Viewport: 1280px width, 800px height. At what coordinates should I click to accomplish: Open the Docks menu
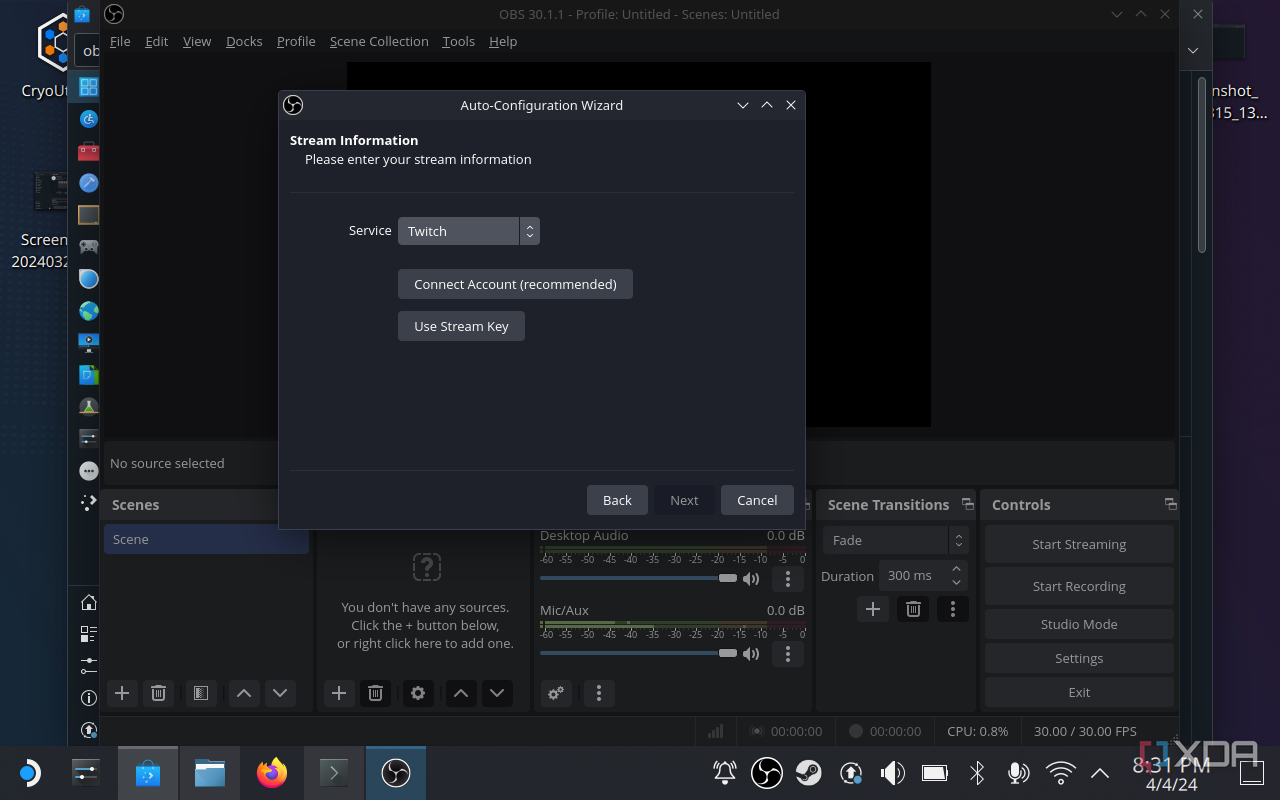[244, 41]
